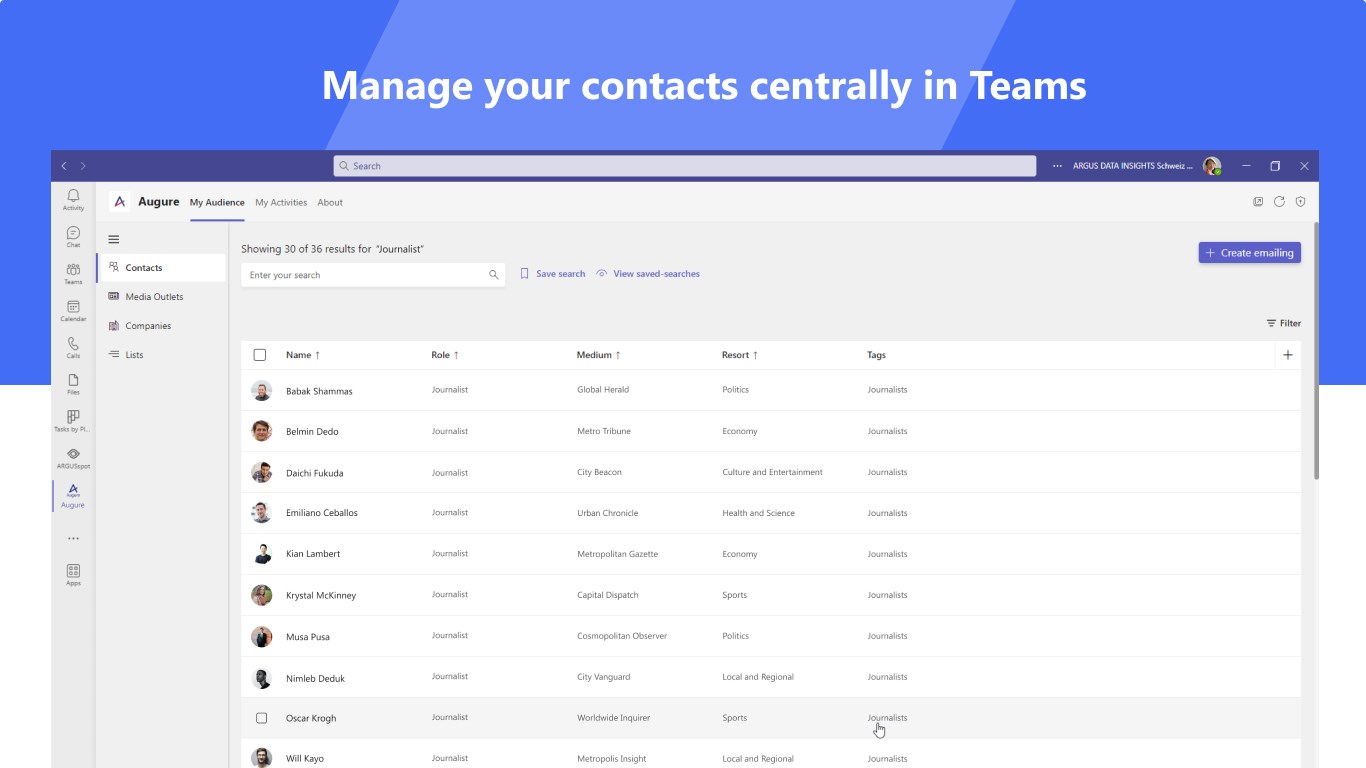The image size is (1366, 768).
Task: Select Contacts in the sidebar
Action: (162, 268)
